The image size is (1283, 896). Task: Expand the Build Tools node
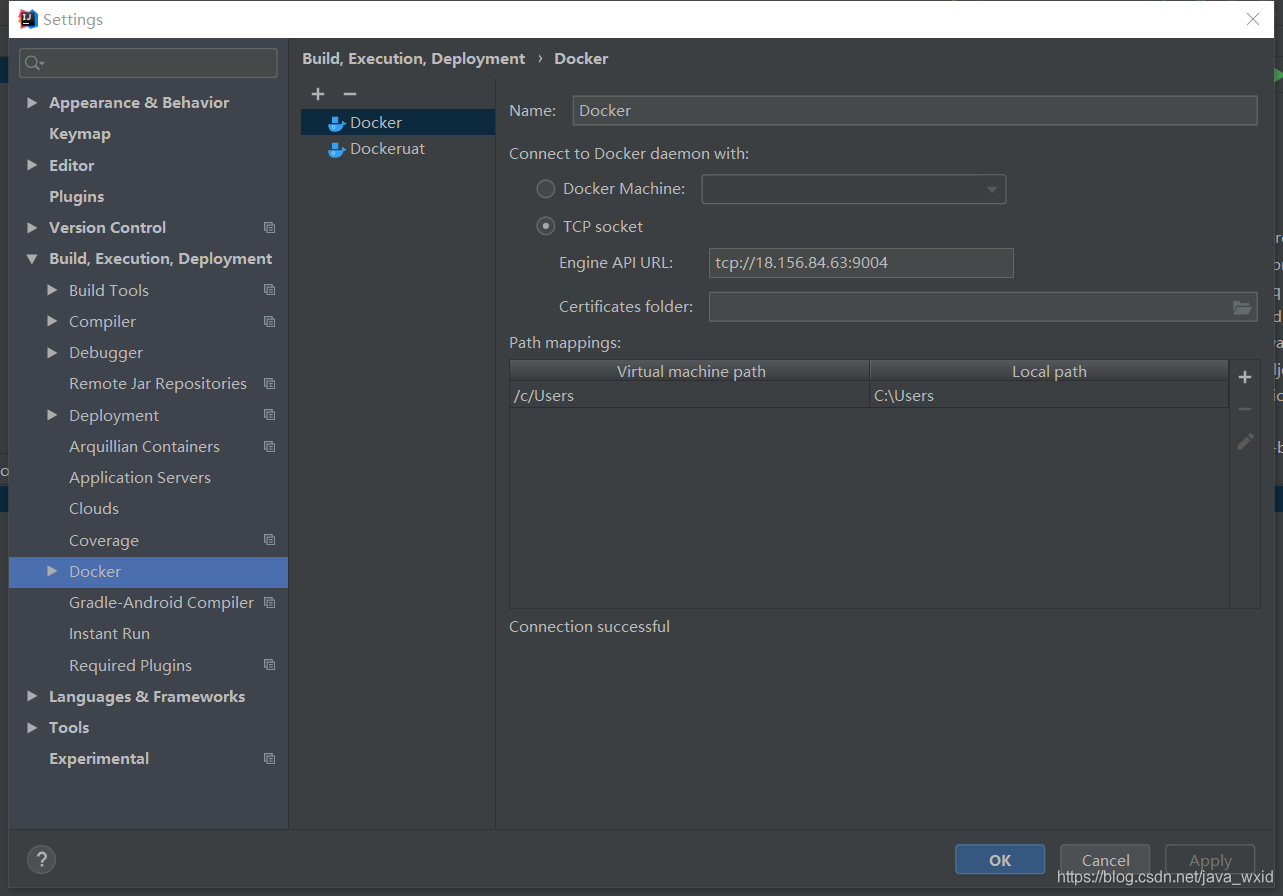[52, 290]
